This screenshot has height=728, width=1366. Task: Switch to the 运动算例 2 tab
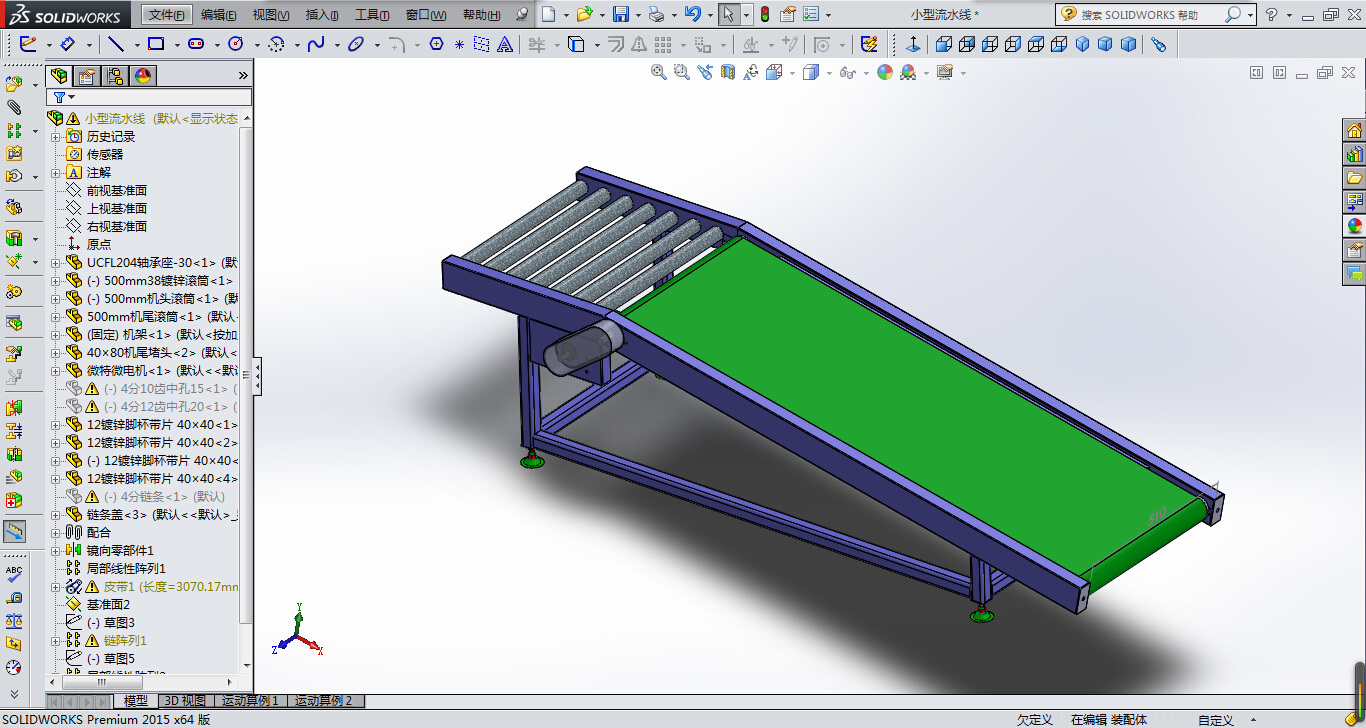(326, 701)
